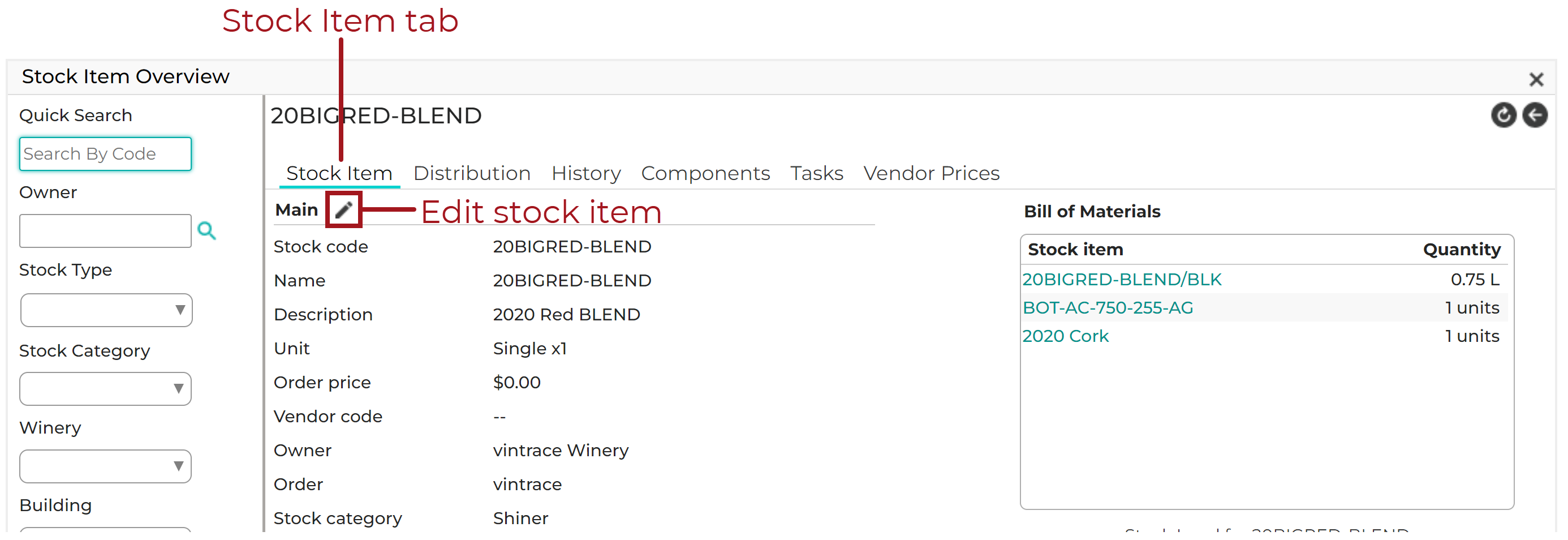The height and width of the screenshot is (540, 1568).
Task: Open the 2020 Cork stock item link
Action: click(x=1065, y=336)
